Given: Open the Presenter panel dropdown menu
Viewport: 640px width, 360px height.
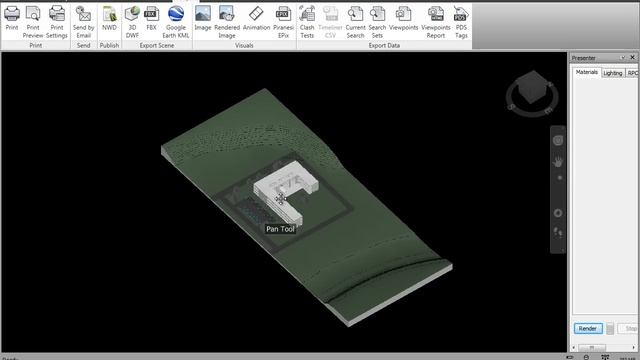Looking at the screenshot, I should coord(623,58).
